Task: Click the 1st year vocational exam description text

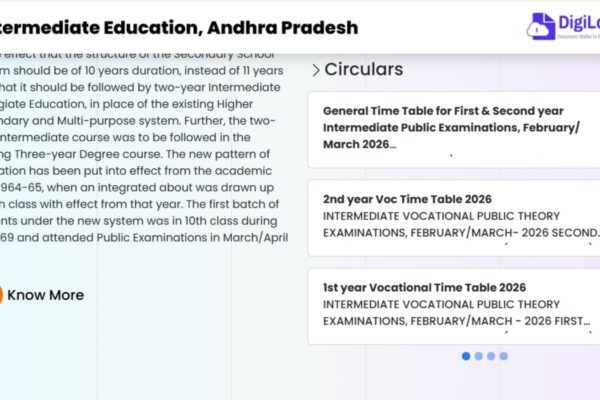Action: (456, 312)
